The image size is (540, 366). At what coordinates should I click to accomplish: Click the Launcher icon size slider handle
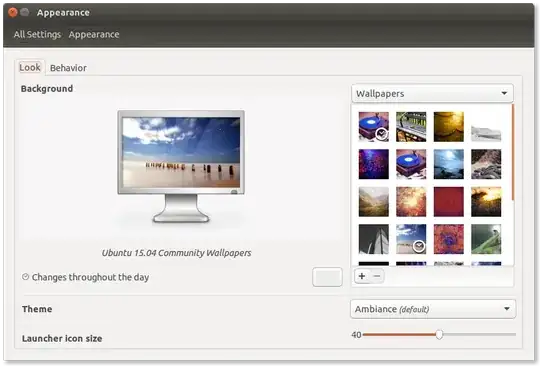(439, 334)
